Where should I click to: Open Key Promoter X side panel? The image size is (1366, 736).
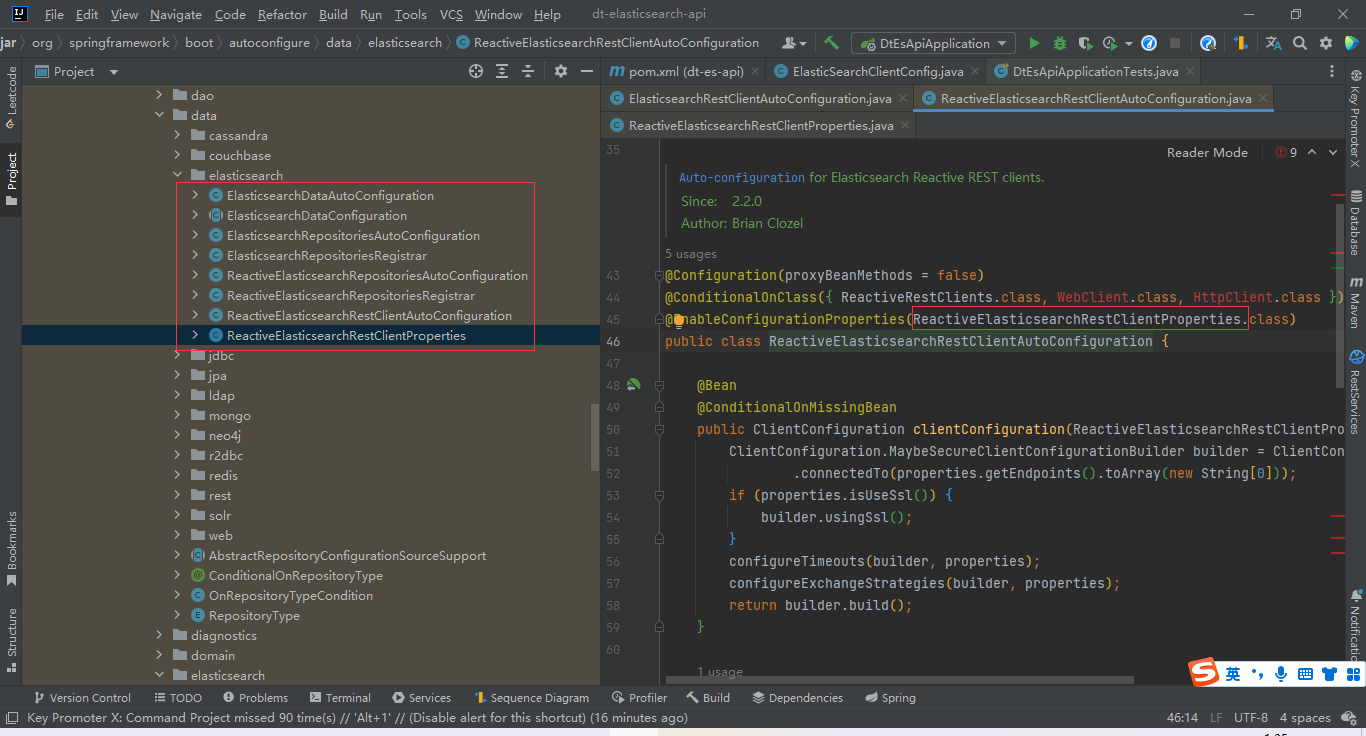pyautogui.click(x=1356, y=117)
